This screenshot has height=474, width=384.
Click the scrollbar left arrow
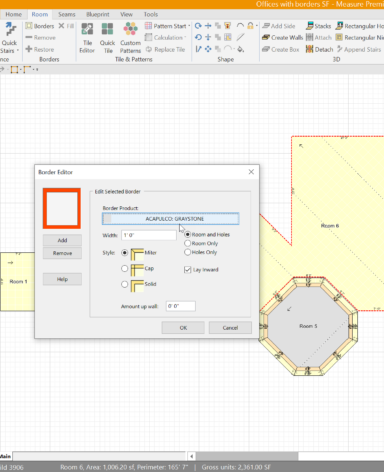pos(191,456)
